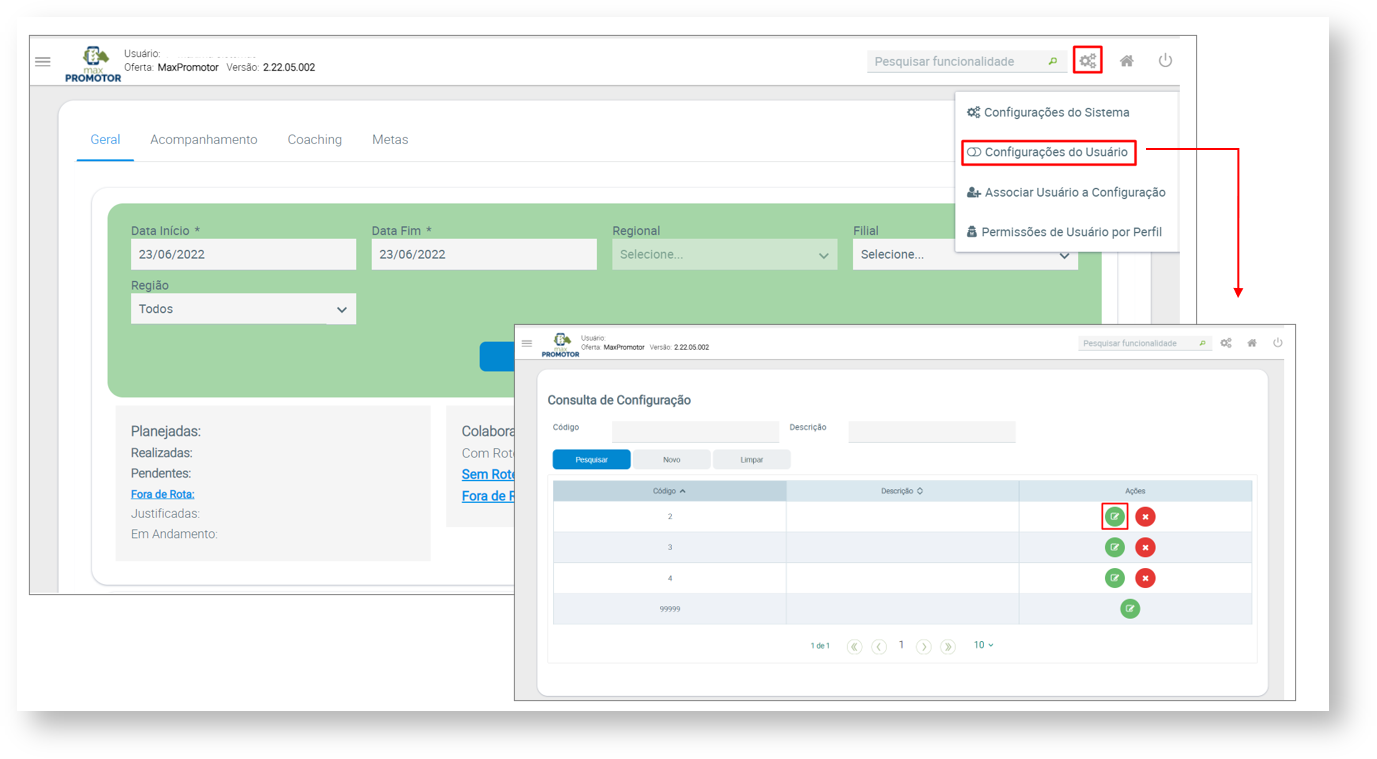Open the Fora de Rota link

[x=162, y=494]
